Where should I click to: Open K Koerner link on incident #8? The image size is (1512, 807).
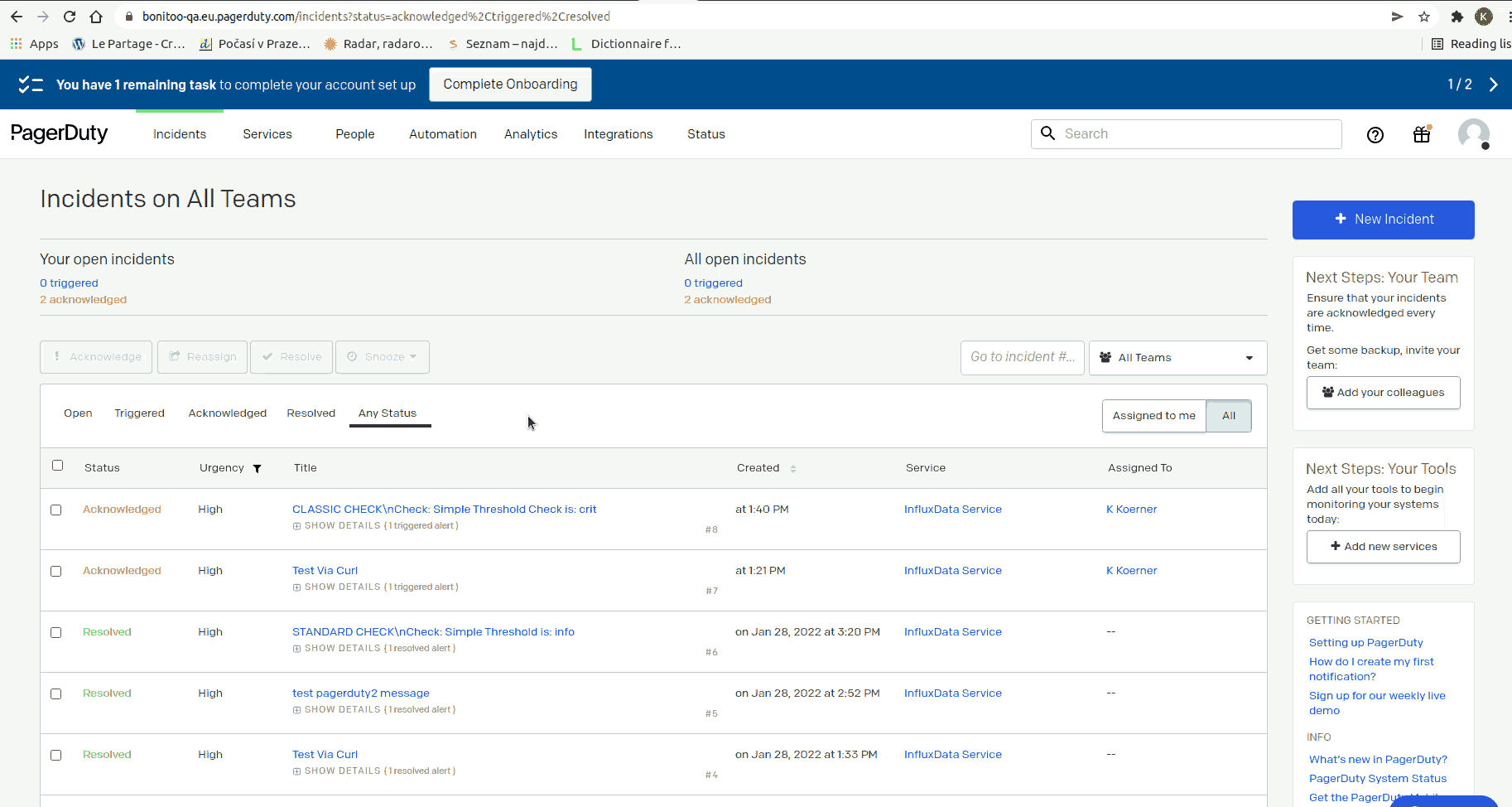1132,510
